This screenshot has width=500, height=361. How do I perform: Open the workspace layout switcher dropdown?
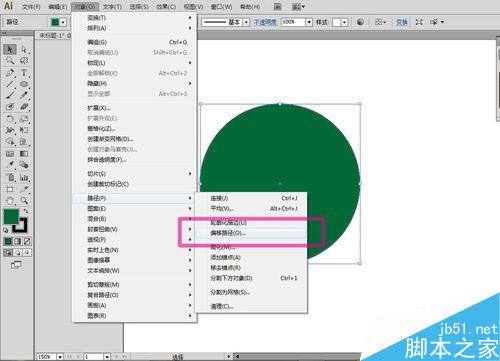pos(298,6)
